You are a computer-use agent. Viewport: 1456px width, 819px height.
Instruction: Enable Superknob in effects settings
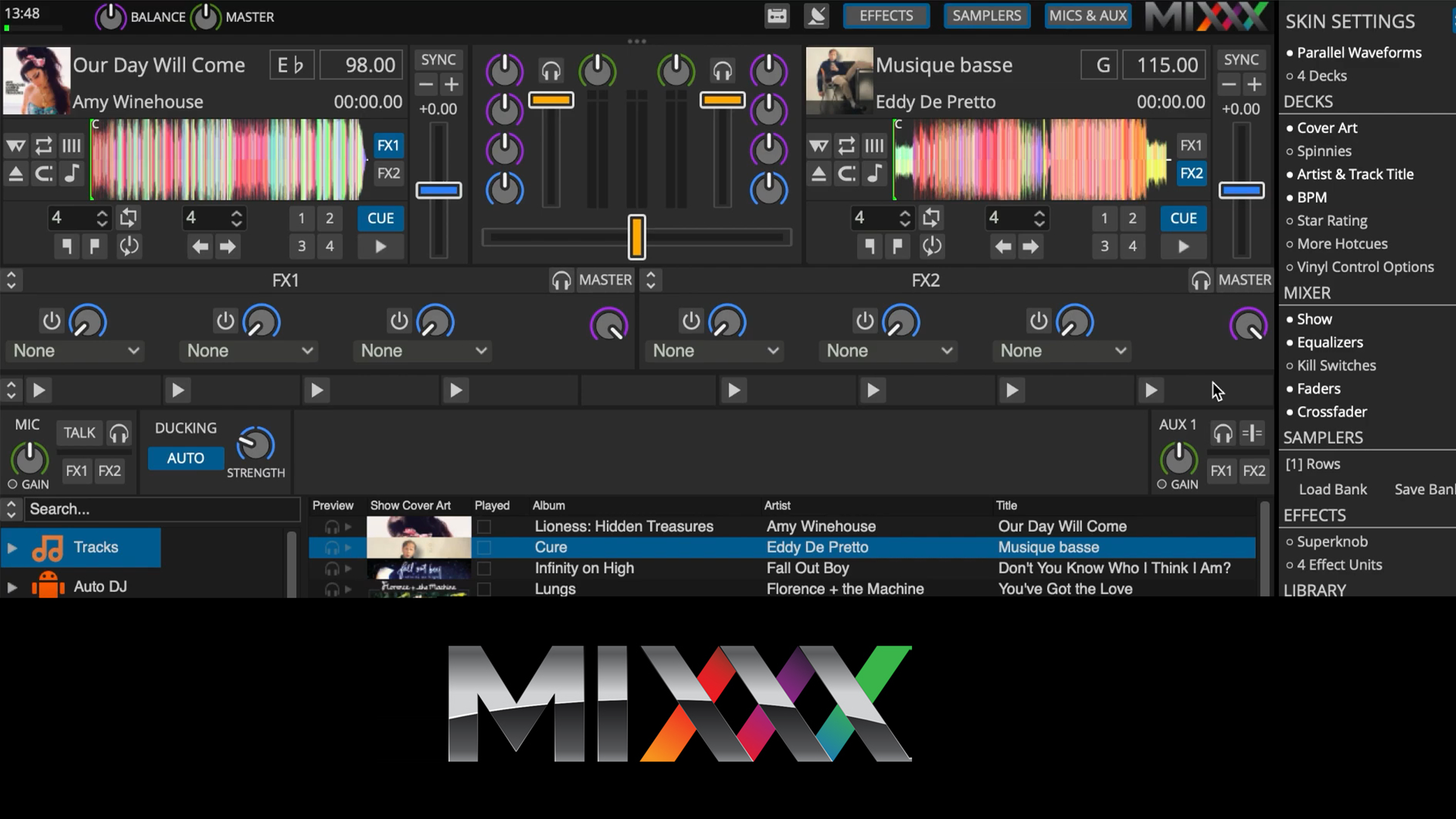(1326, 541)
